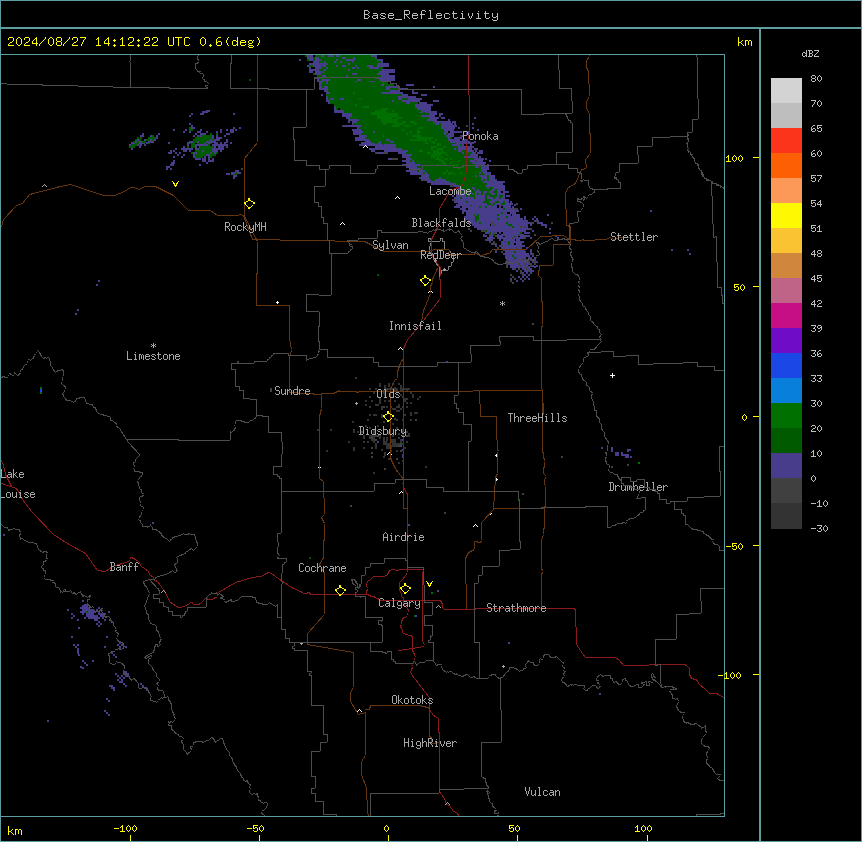
Task: Select the magenta 39-42 dBZ swatch
Action: 786,315
